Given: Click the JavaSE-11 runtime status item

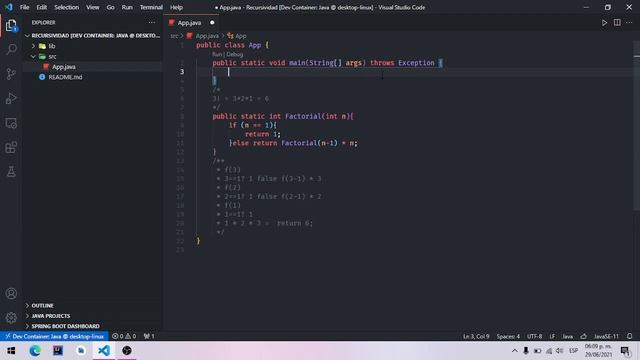Looking at the screenshot, I should point(606,336).
